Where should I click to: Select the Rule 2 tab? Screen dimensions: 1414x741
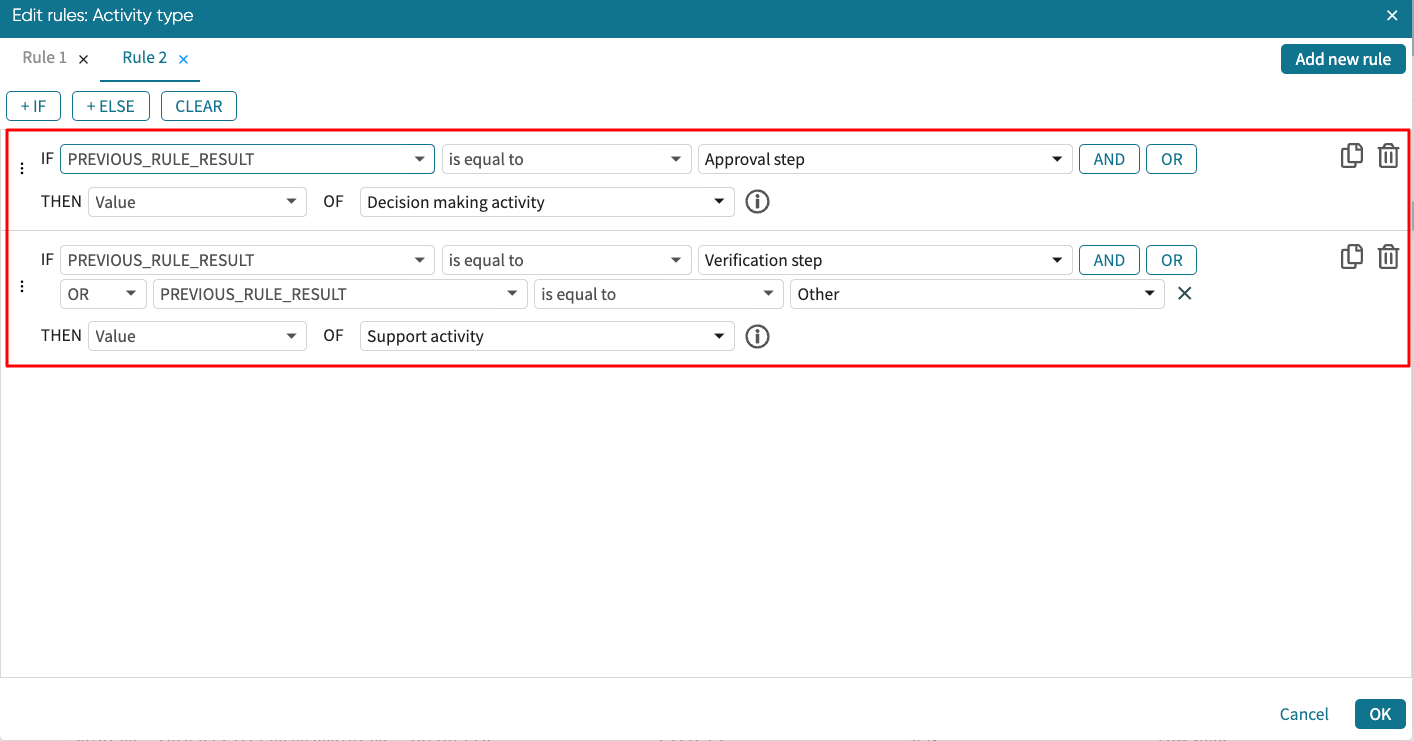click(x=144, y=58)
